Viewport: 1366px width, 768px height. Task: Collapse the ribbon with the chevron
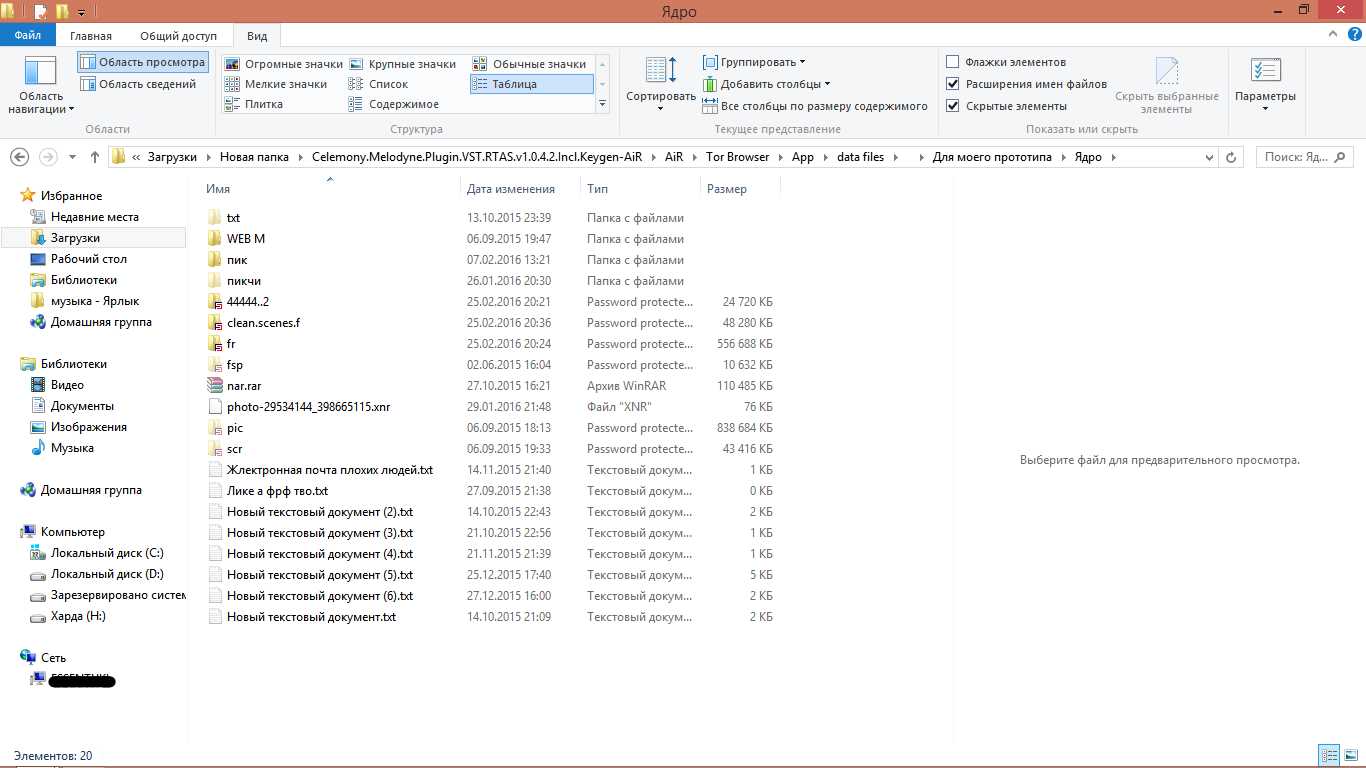tap(1331, 35)
